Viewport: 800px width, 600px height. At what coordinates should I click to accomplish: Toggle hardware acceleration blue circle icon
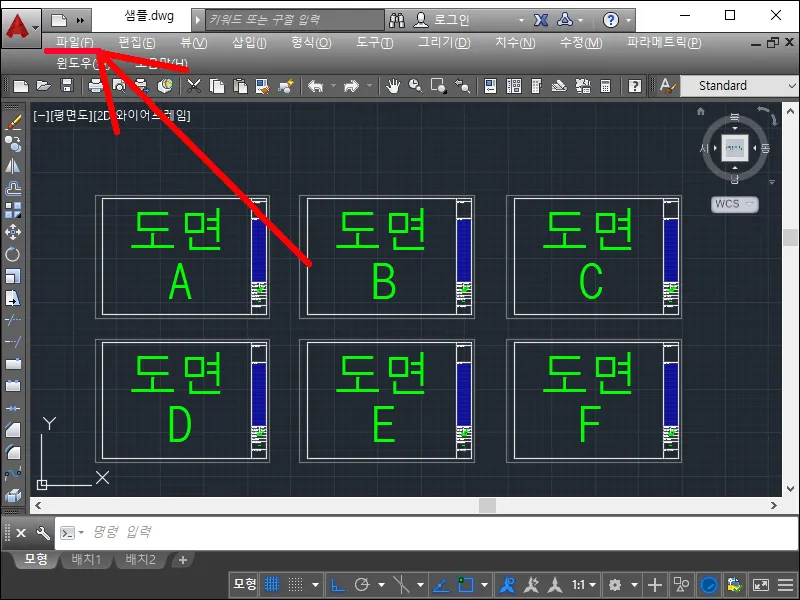709,584
